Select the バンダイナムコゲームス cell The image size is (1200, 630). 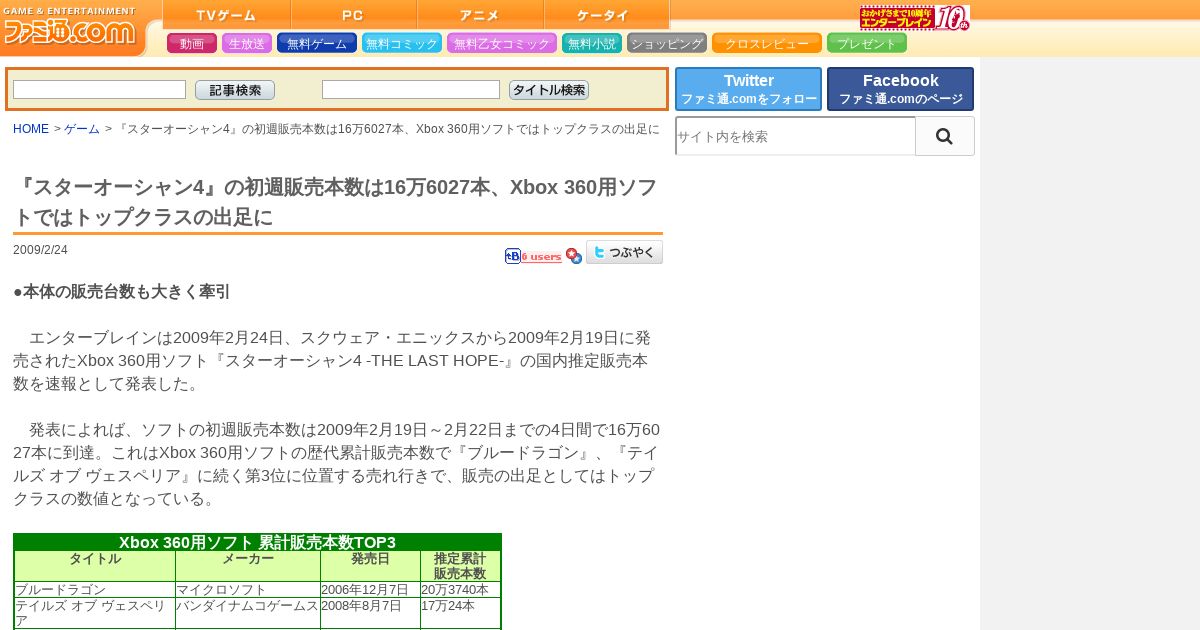click(248, 613)
